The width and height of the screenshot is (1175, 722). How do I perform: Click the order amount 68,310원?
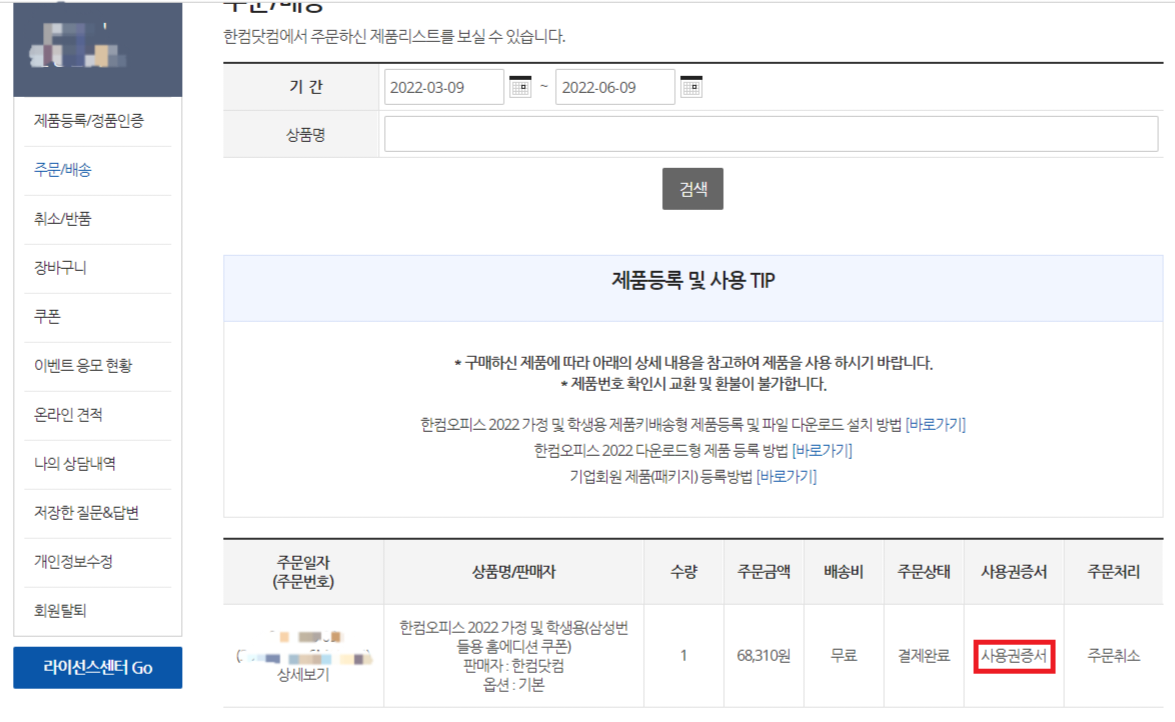764,656
